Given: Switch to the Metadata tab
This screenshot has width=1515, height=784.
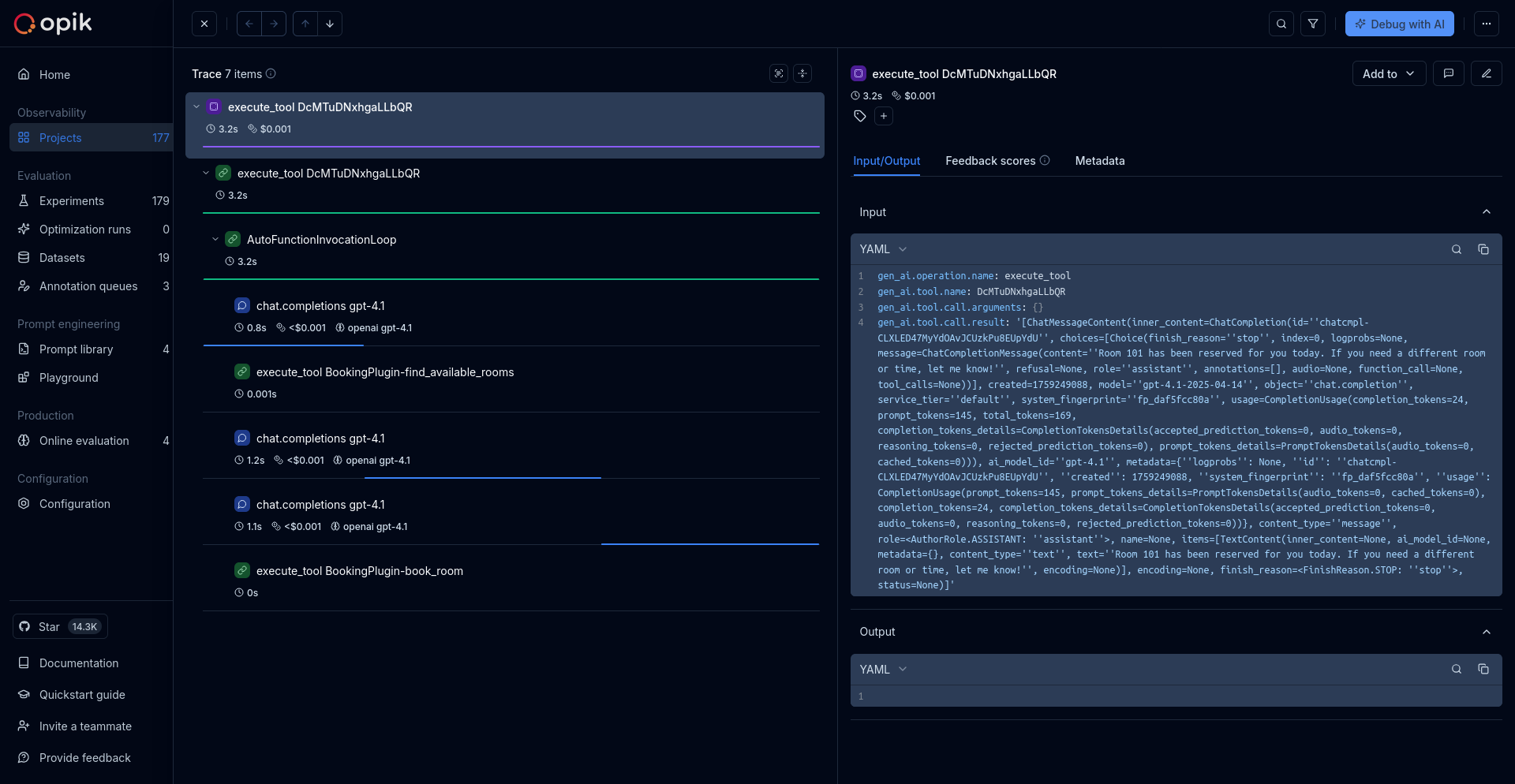Looking at the screenshot, I should click(x=1100, y=161).
